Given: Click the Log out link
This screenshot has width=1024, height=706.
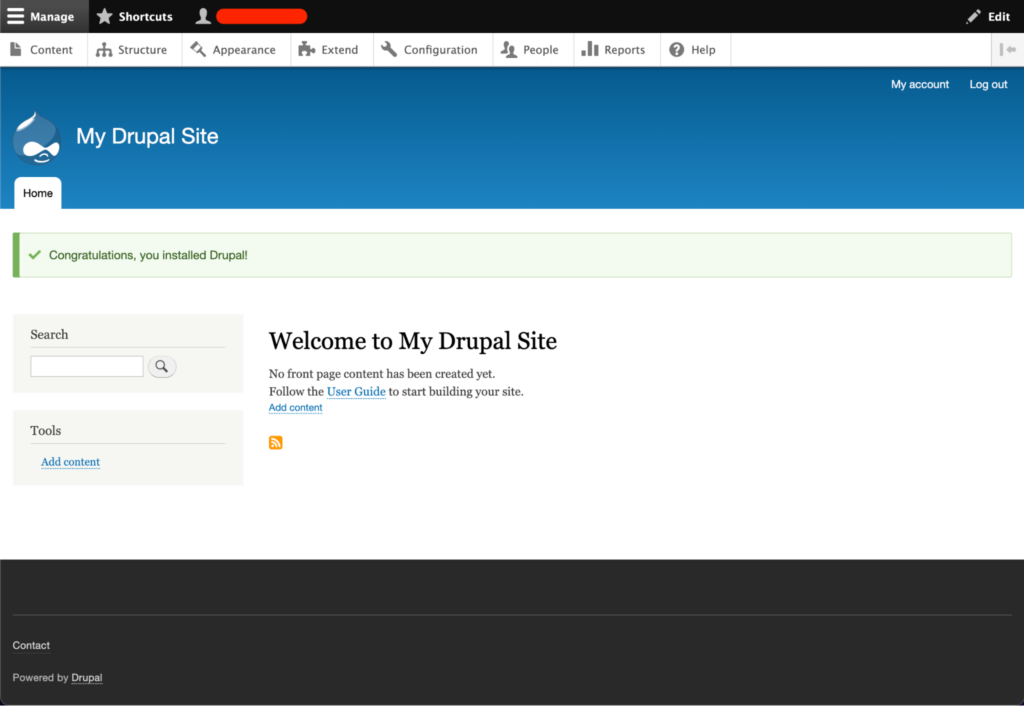Looking at the screenshot, I should 988,84.
